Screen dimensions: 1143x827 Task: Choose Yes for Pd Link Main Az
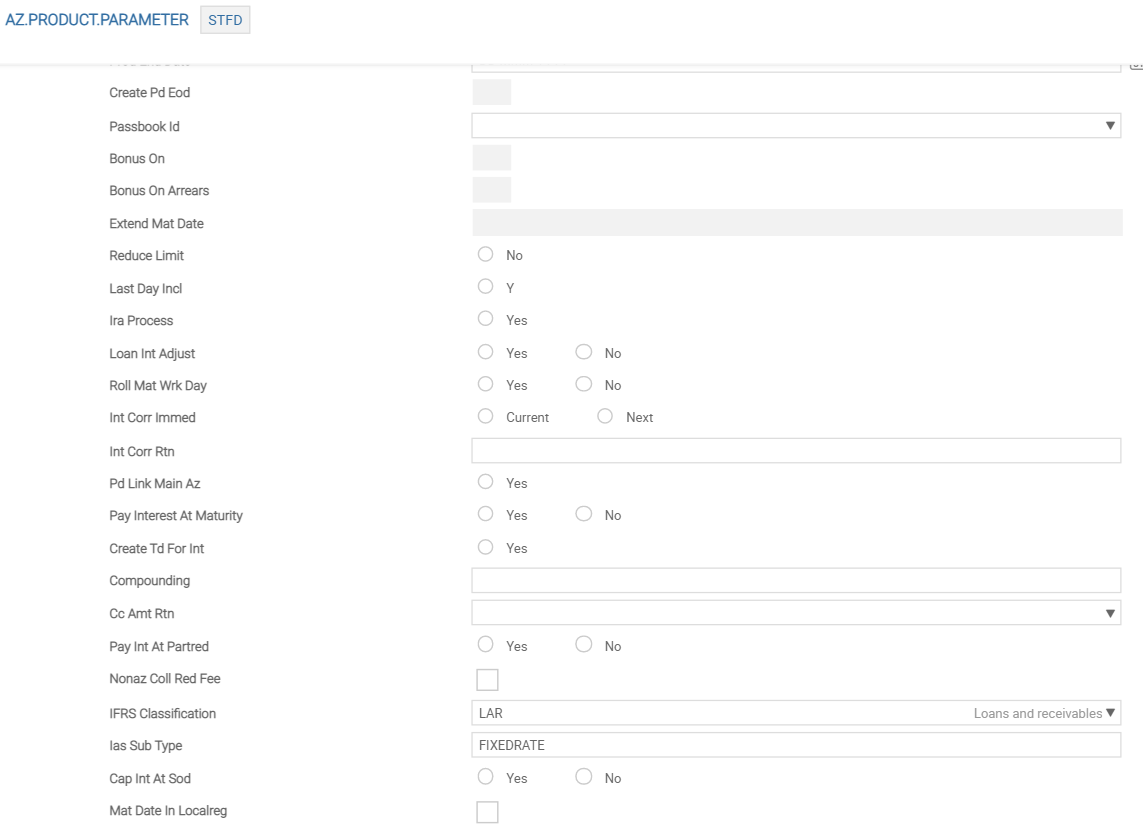(x=486, y=482)
